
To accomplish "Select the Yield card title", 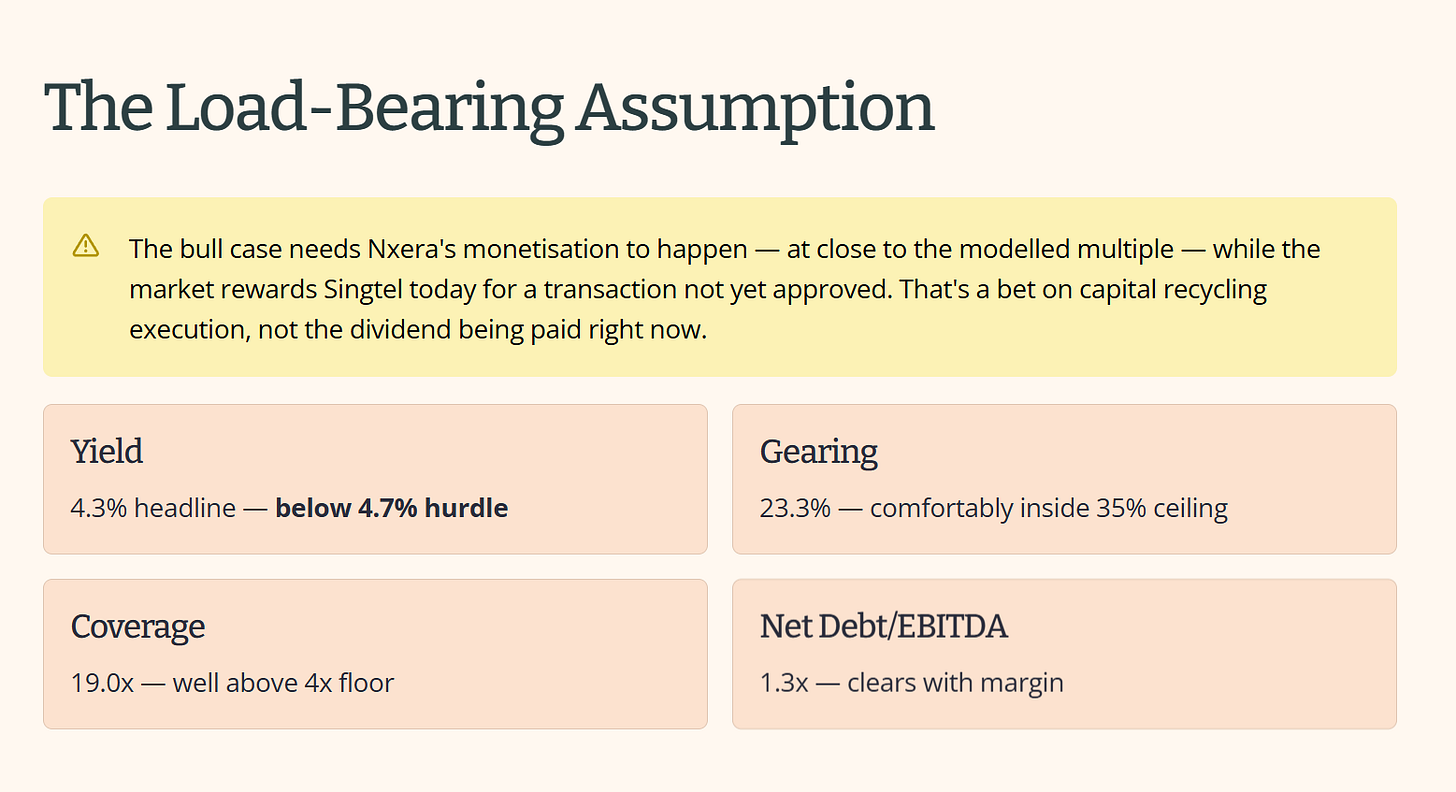I will (x=107, y=451).
